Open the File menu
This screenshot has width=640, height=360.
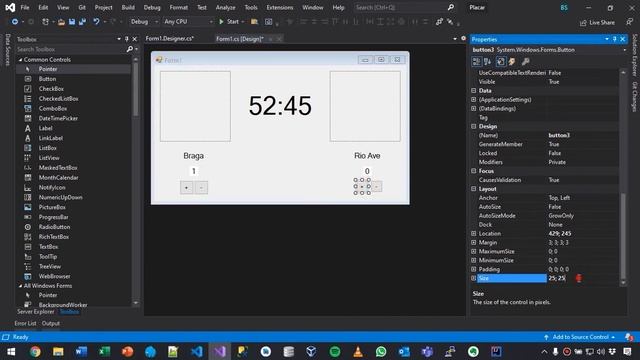(x=25, y=7)
